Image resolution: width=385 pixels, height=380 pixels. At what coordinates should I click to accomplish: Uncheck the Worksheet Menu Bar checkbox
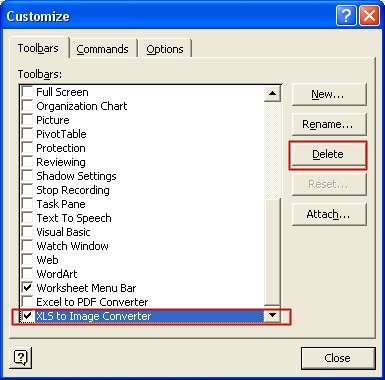(x=27, y=288)
